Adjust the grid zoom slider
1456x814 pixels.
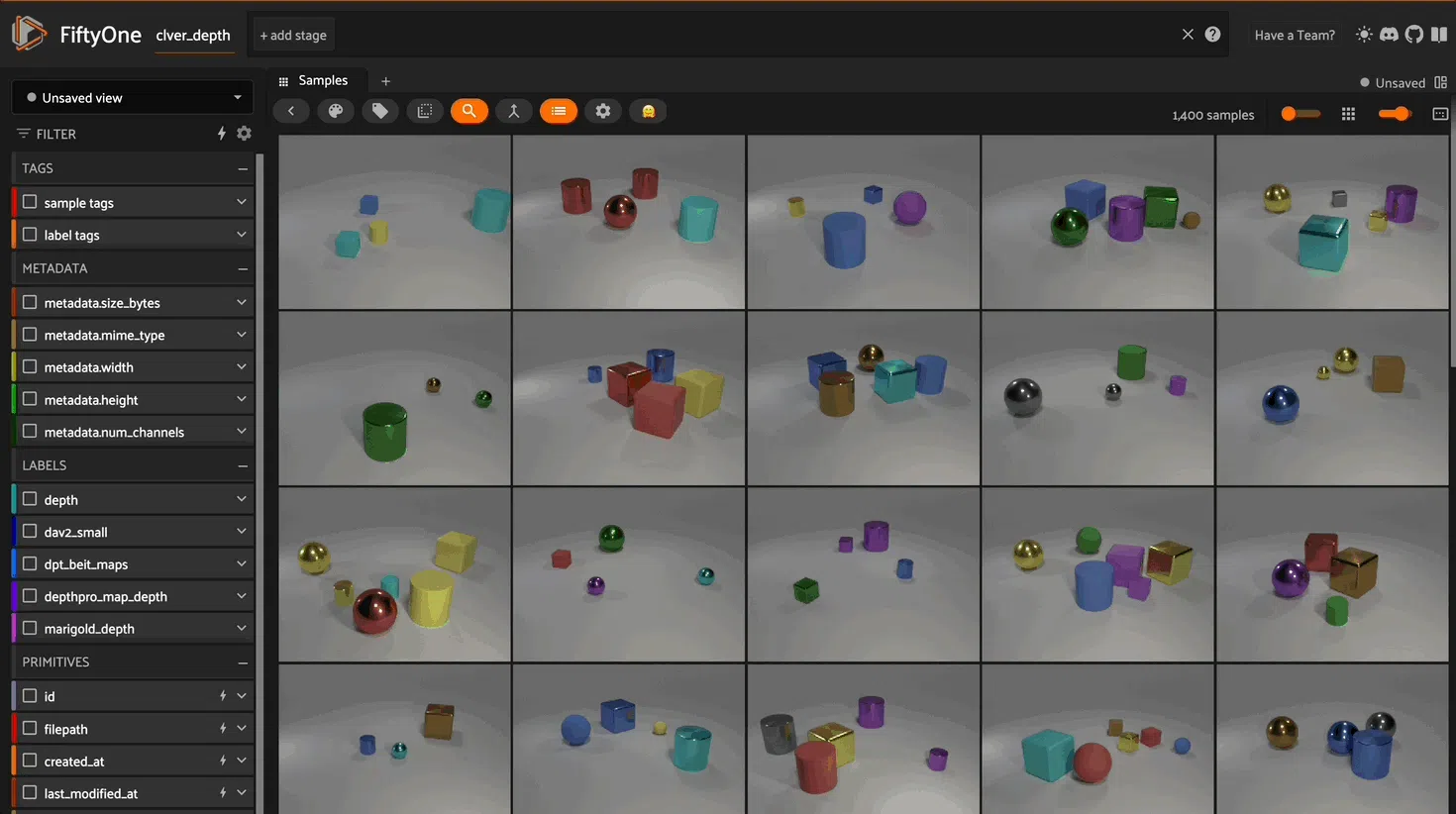[1300, 114]
